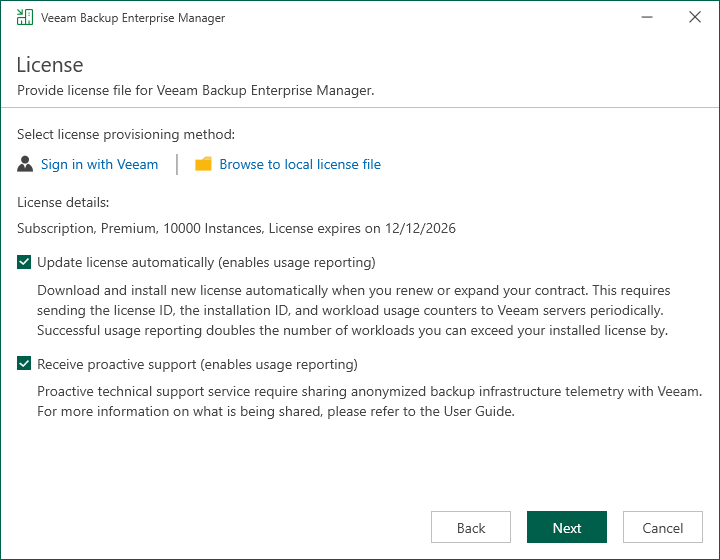This screenshot has width=720, height=560.
Task: Open the Sign in with Veeam link
Action: tap(99, 164)
